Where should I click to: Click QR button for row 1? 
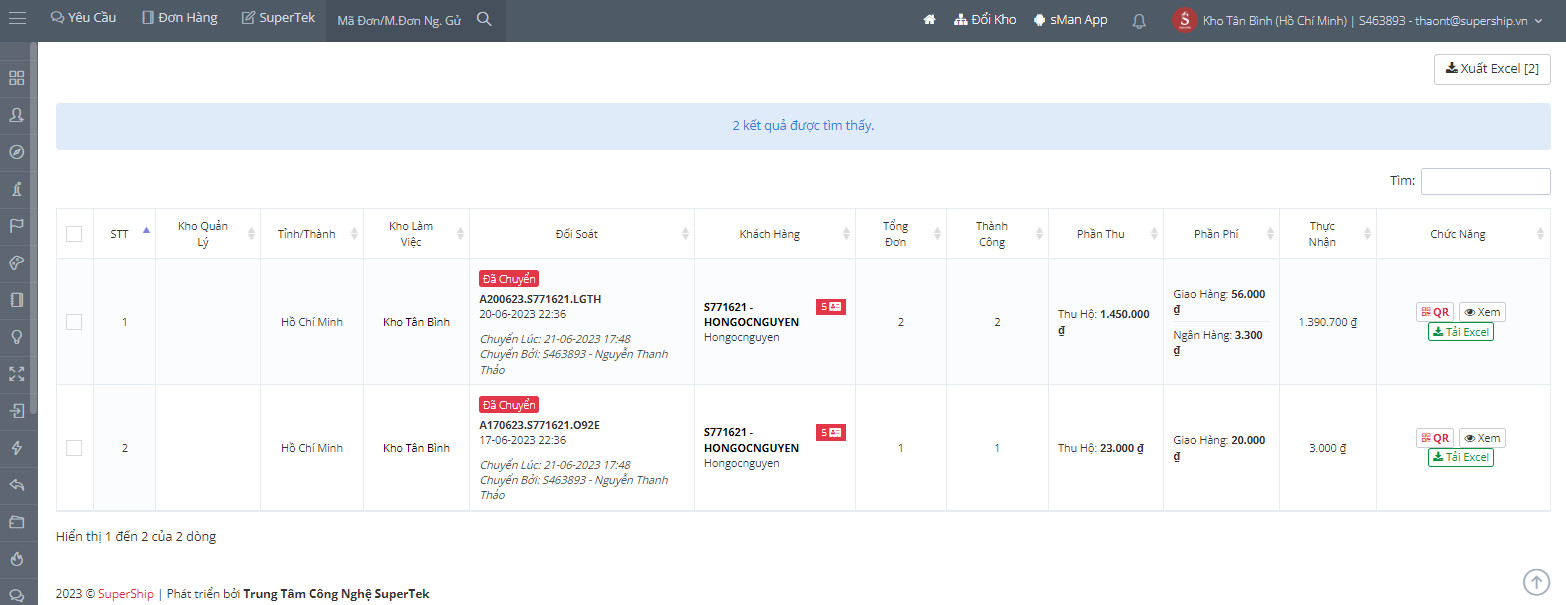[x=1435, y=312]
